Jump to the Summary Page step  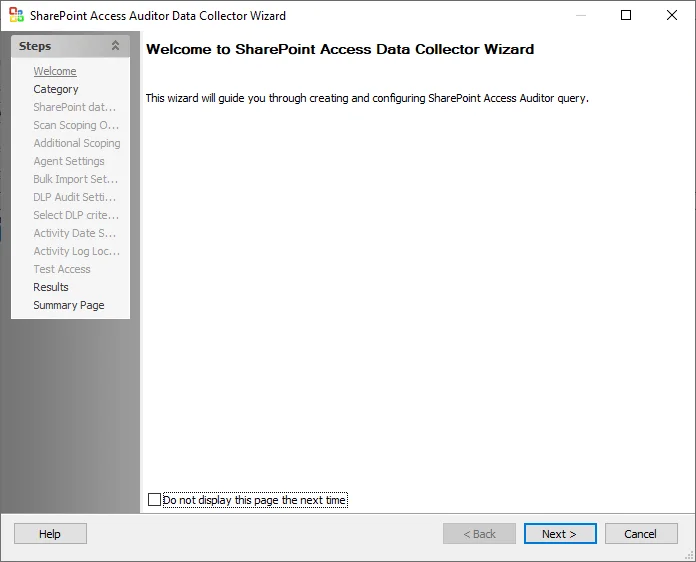[68, 305]
